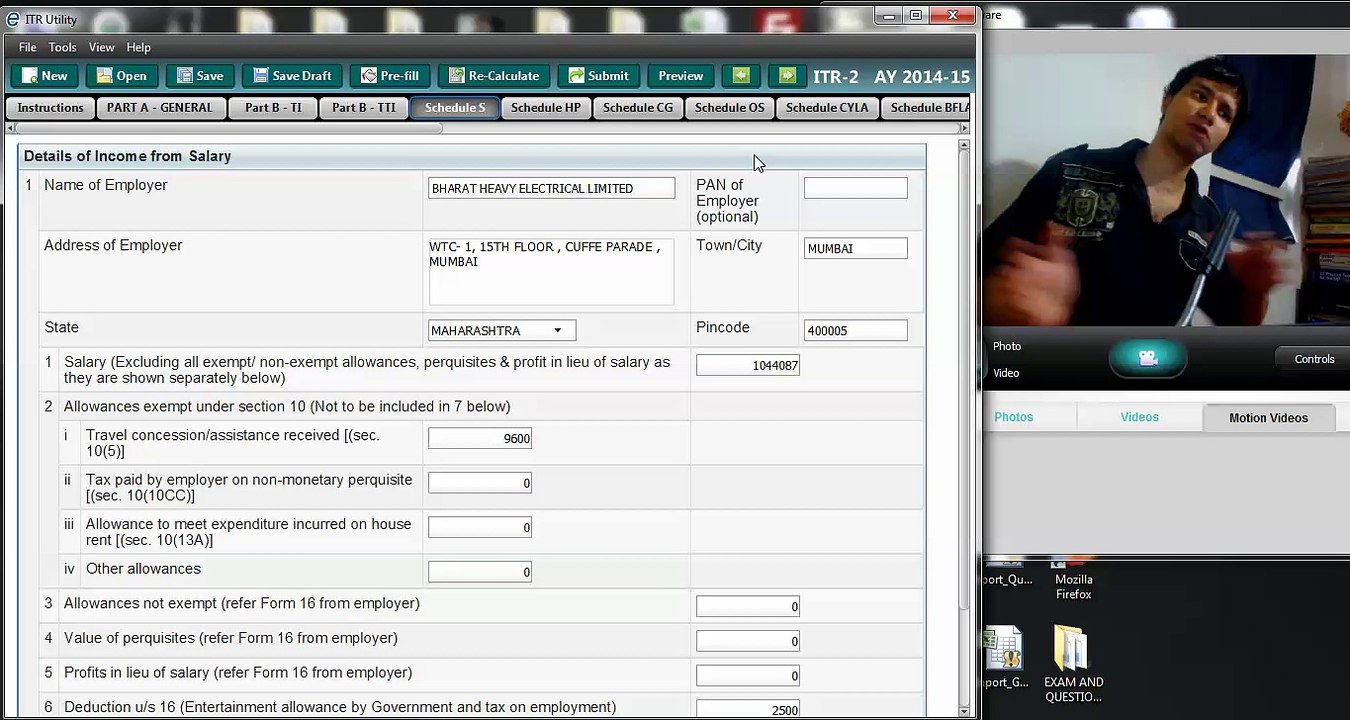Select Video mode in webcam window

pyautogui.click(x=1006, y=373)
